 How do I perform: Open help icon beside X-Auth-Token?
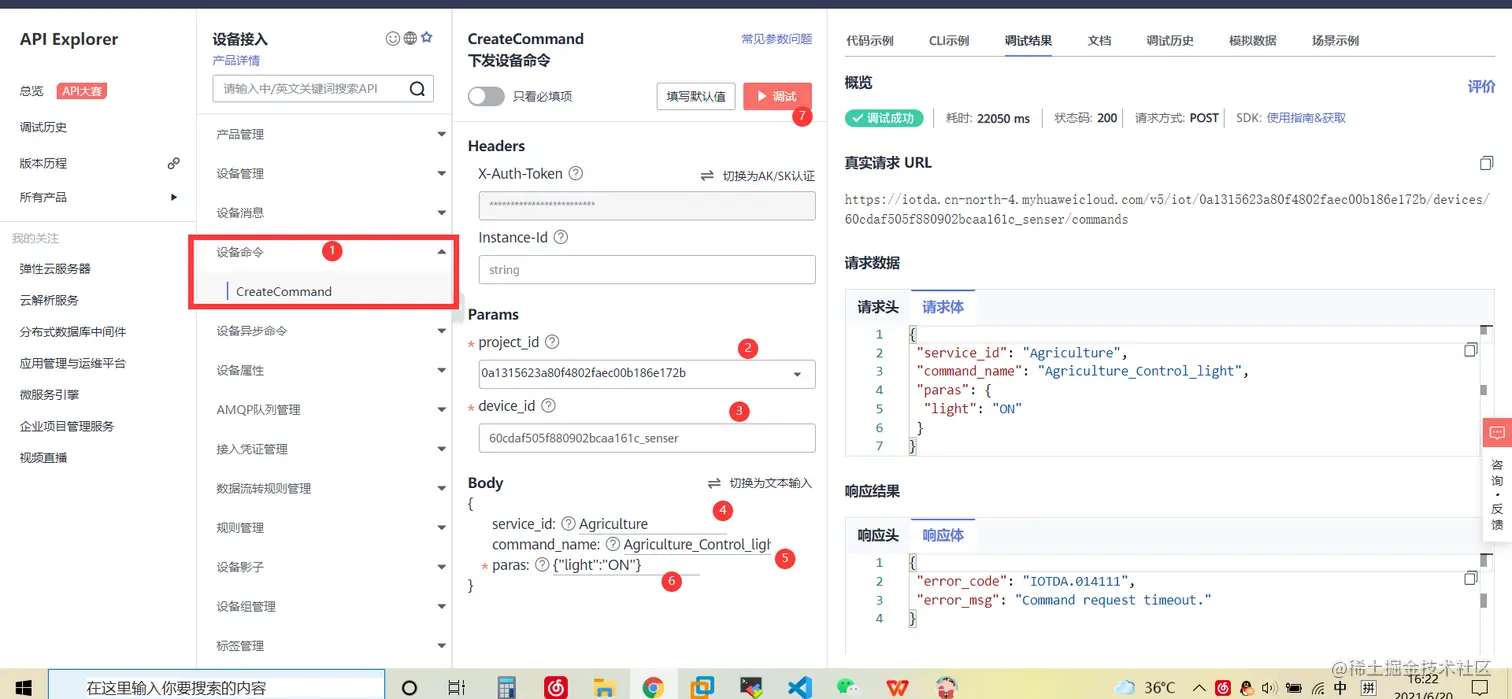pos(575,173)
